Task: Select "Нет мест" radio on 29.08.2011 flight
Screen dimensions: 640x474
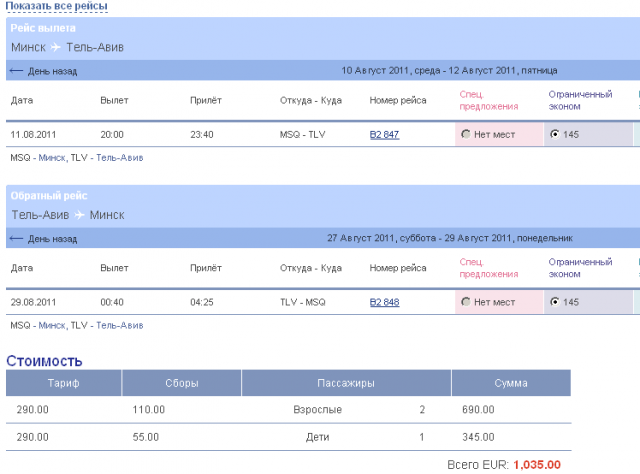Action: point(466,302)
